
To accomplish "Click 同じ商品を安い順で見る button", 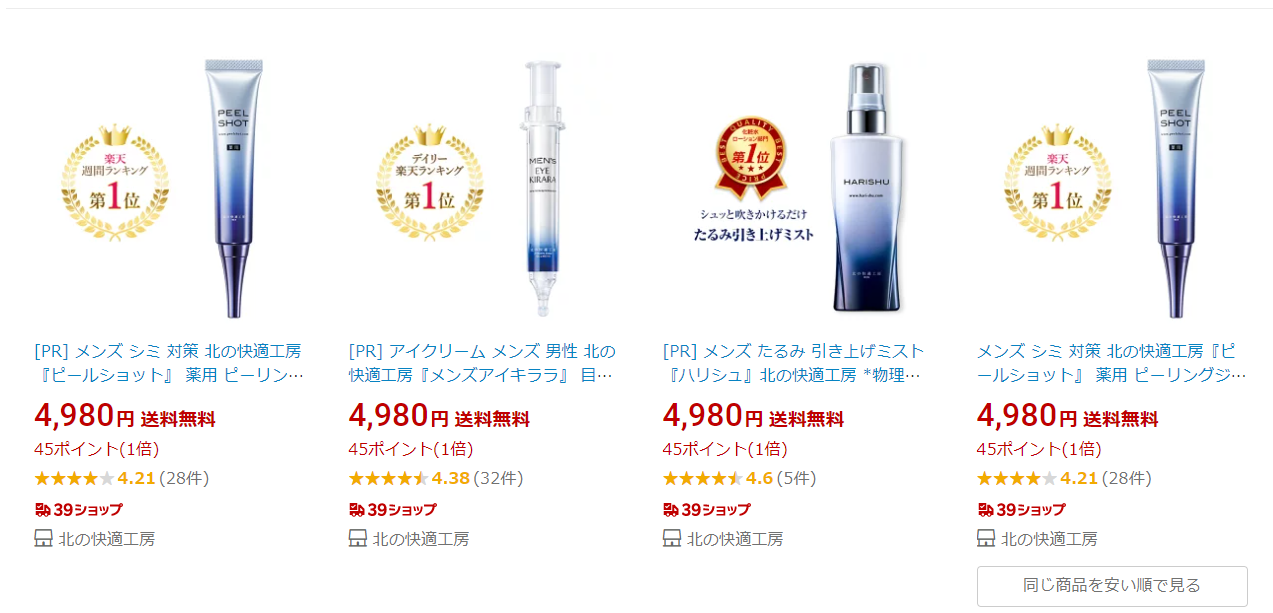I will tap(1112, 586).
